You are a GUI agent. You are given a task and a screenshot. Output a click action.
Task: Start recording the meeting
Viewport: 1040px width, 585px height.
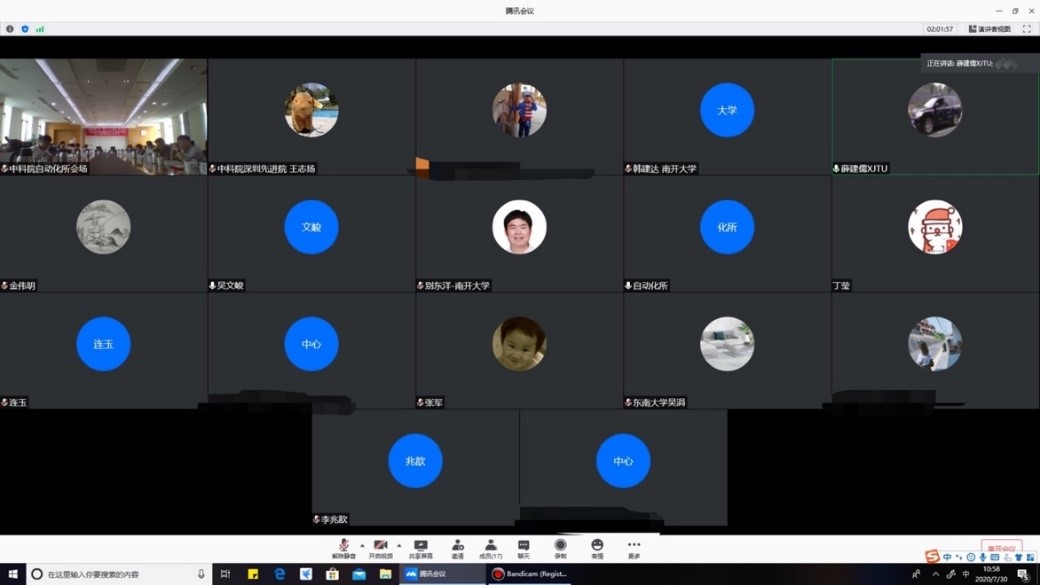pos(560,548)
